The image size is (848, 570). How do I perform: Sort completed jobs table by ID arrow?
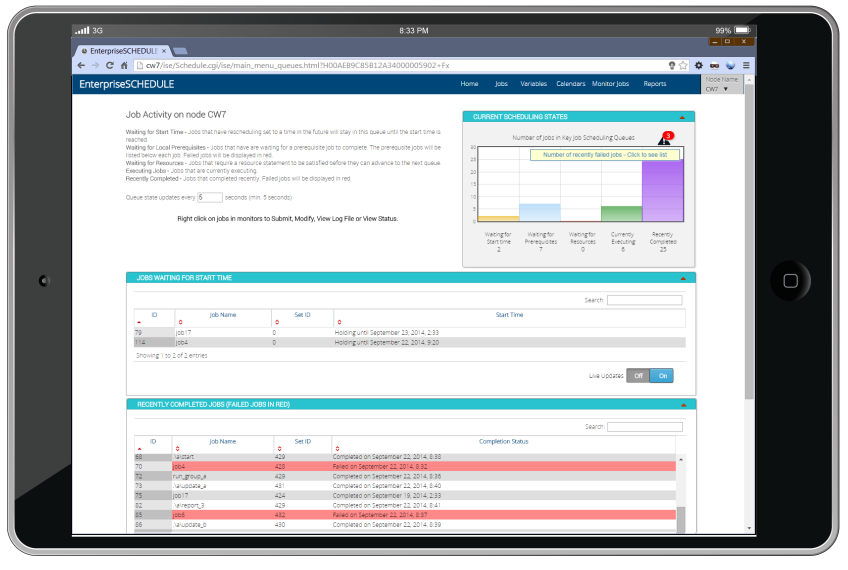(139, 449)
